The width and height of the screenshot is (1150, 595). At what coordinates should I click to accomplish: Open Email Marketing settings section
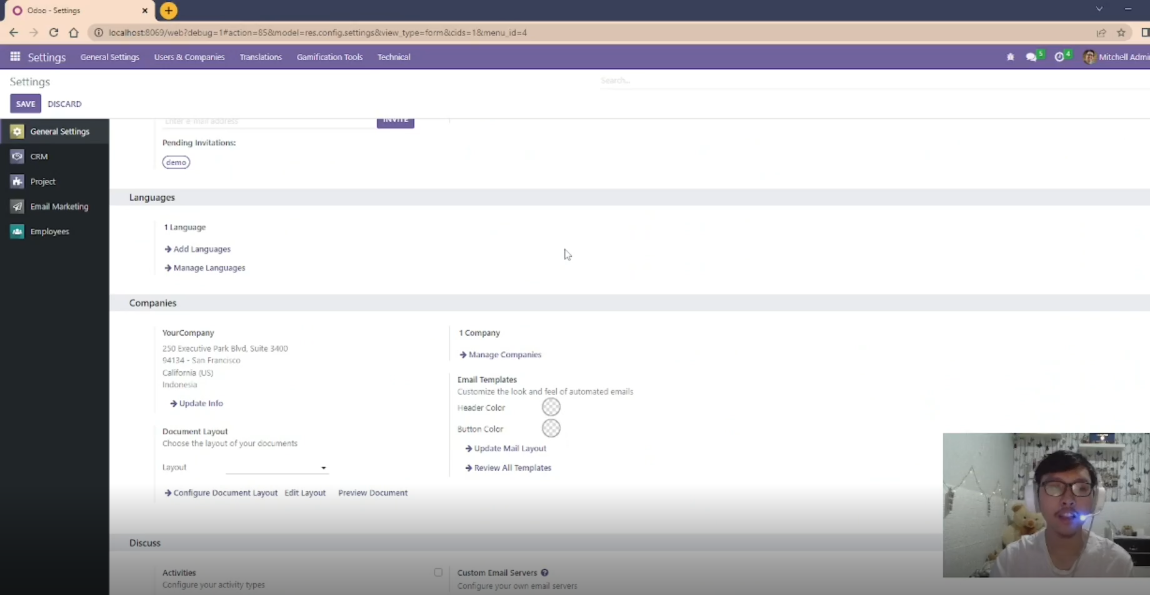point(59,206)
